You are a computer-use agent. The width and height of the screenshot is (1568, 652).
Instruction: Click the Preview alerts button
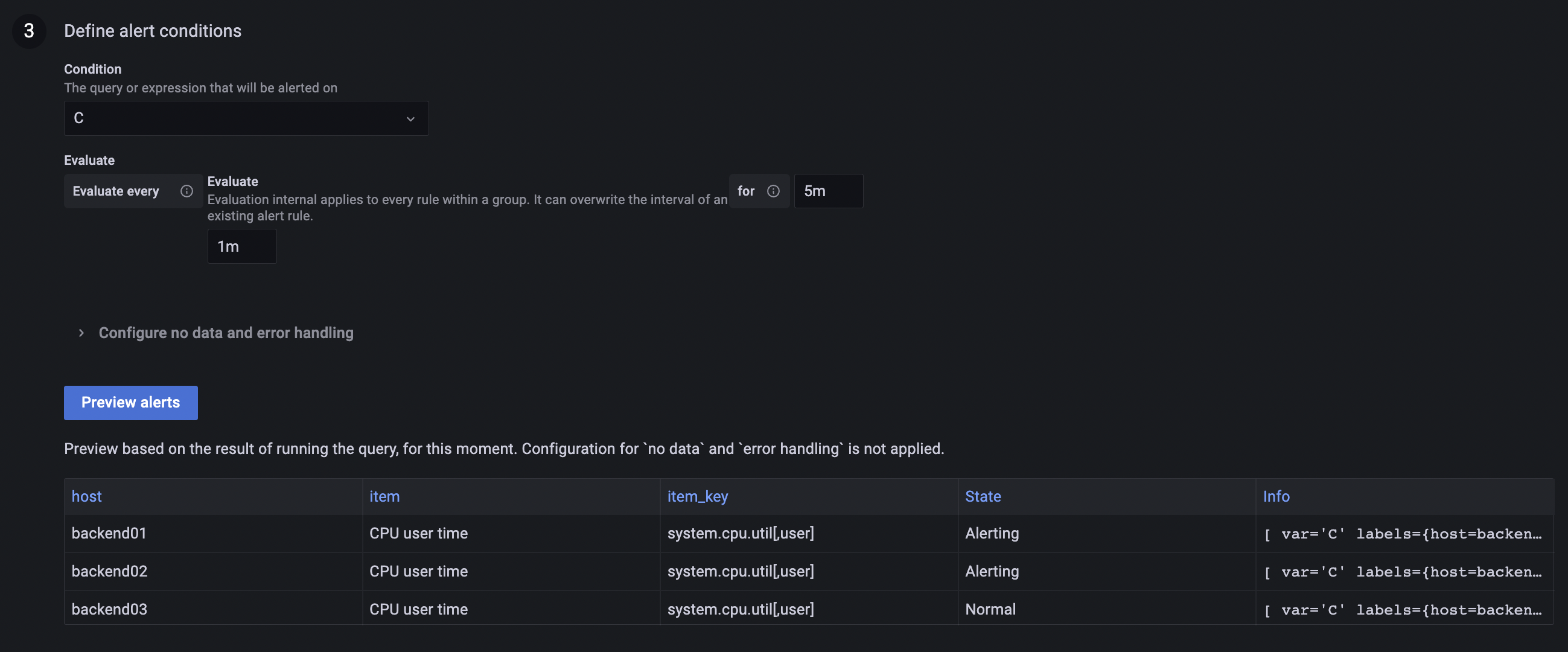(x=130, y=403)
